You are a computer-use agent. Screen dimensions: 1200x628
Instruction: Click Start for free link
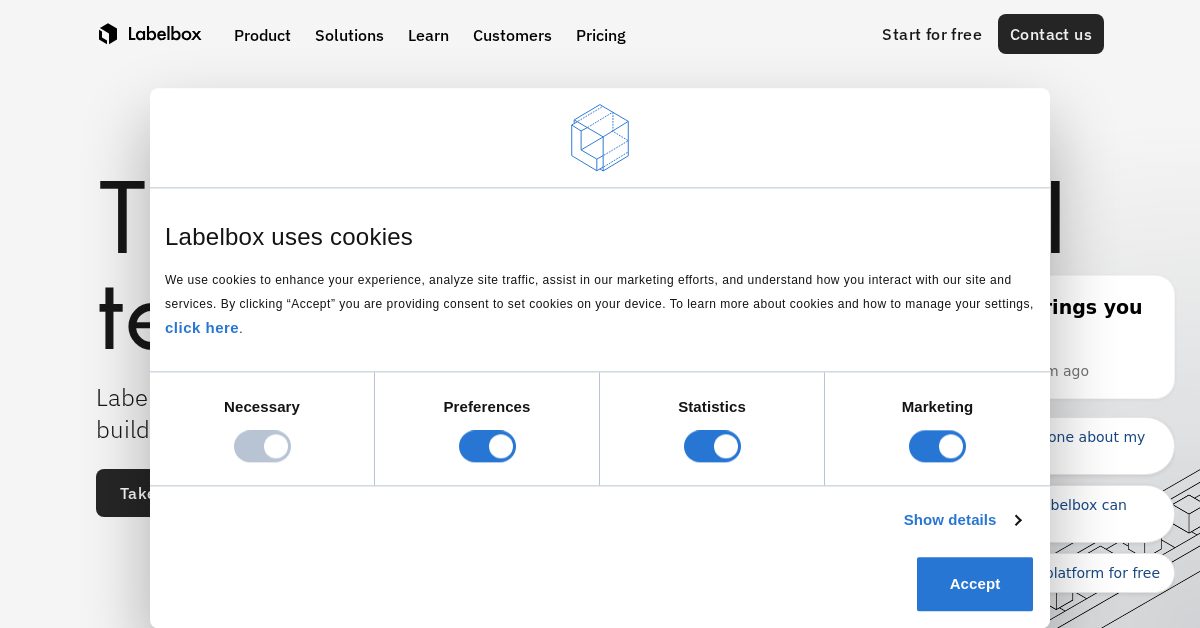[x=932, y=34]
